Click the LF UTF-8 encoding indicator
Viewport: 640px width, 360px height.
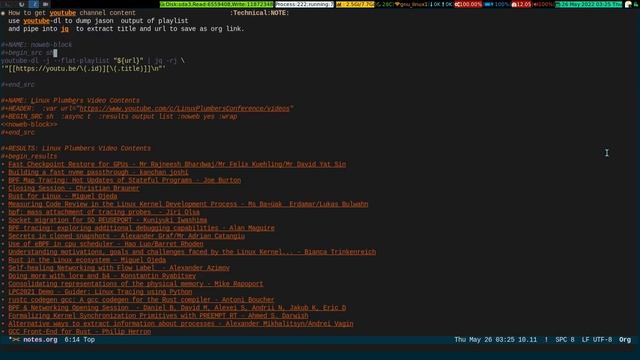click(597, 340)
